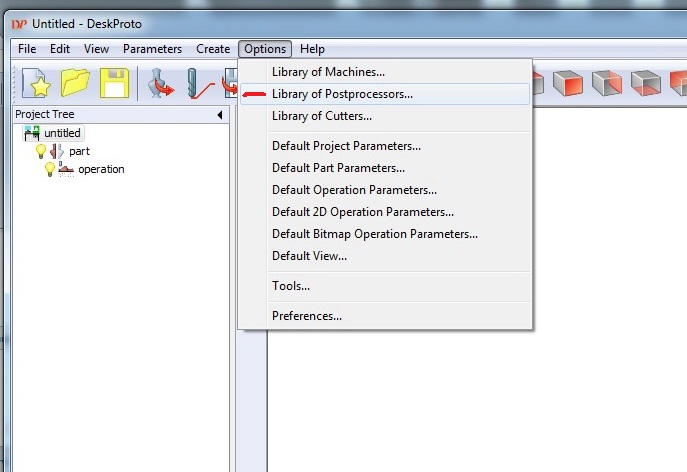This screenshot has height=472, width=687.
Task: Choose Library of Machines from Options menu
Action: coord(328,72)
